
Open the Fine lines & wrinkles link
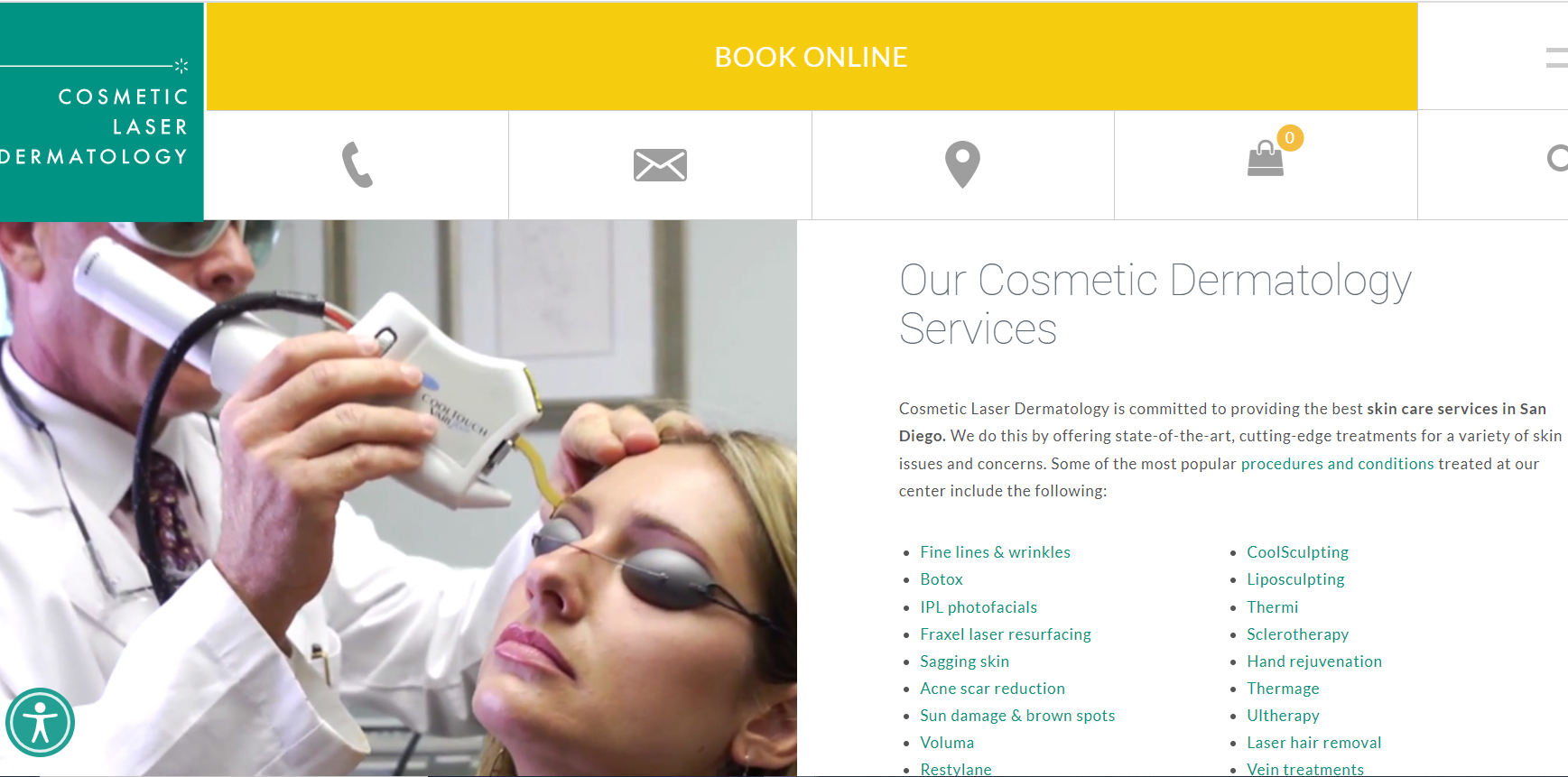point(995,552)
